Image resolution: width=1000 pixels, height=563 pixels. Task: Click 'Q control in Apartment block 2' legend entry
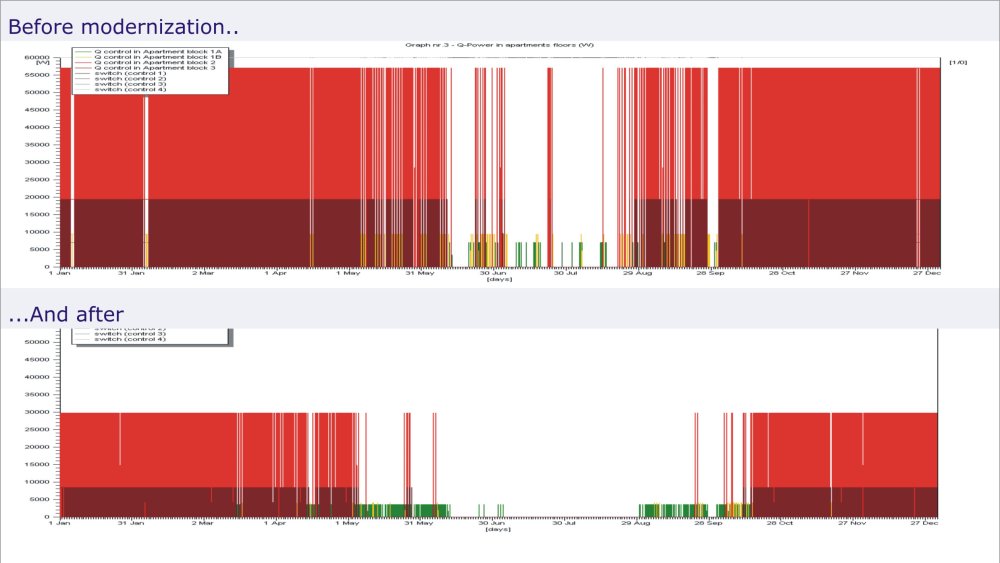tap(150, 62)
